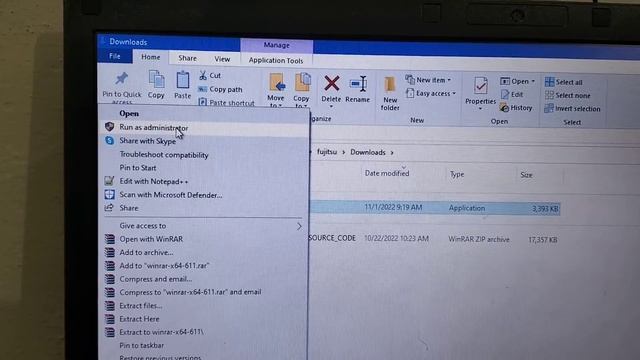
Task: Click the Paste clipboard icon
Action: point(182,80)
